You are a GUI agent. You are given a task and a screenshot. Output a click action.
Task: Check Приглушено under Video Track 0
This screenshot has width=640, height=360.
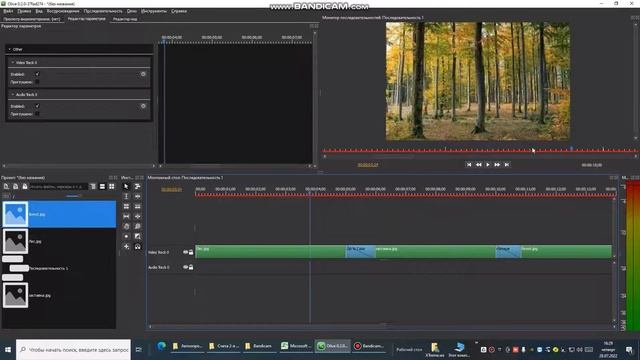(37, 82)
